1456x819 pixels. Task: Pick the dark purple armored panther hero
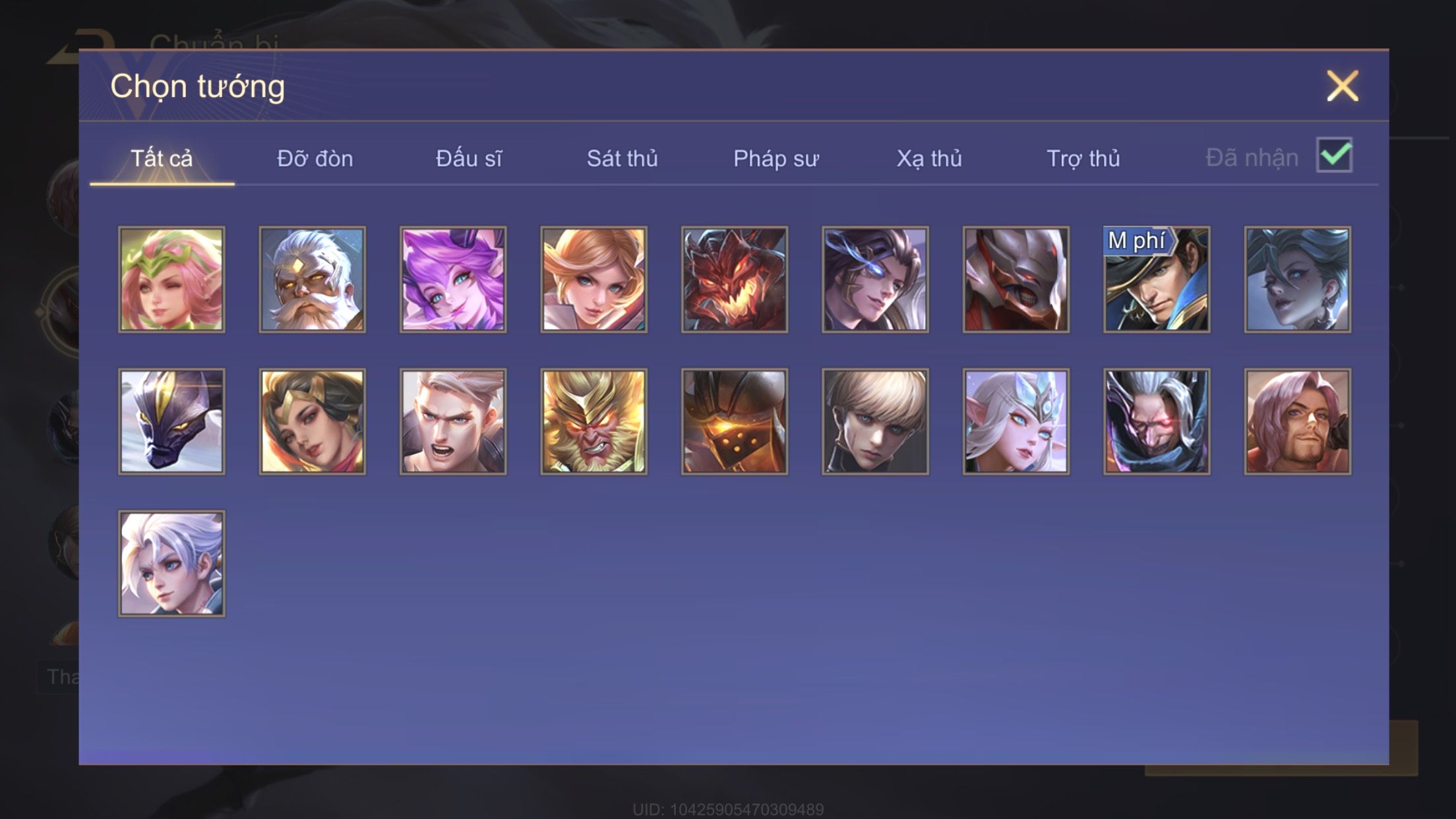(x=171, y=421)
